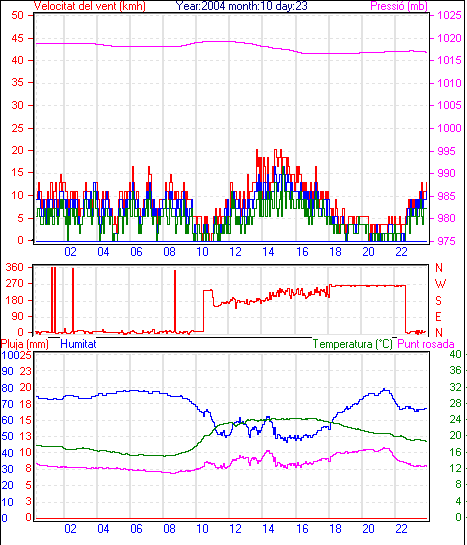The width and height of the screenshot is (467, 545).
Task: Click the S compass label beside the direction chart
Action: tap(439, 300)
